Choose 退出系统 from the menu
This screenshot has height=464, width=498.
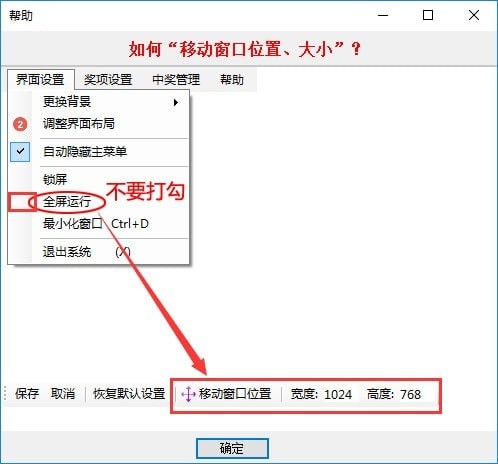point(99,252)
